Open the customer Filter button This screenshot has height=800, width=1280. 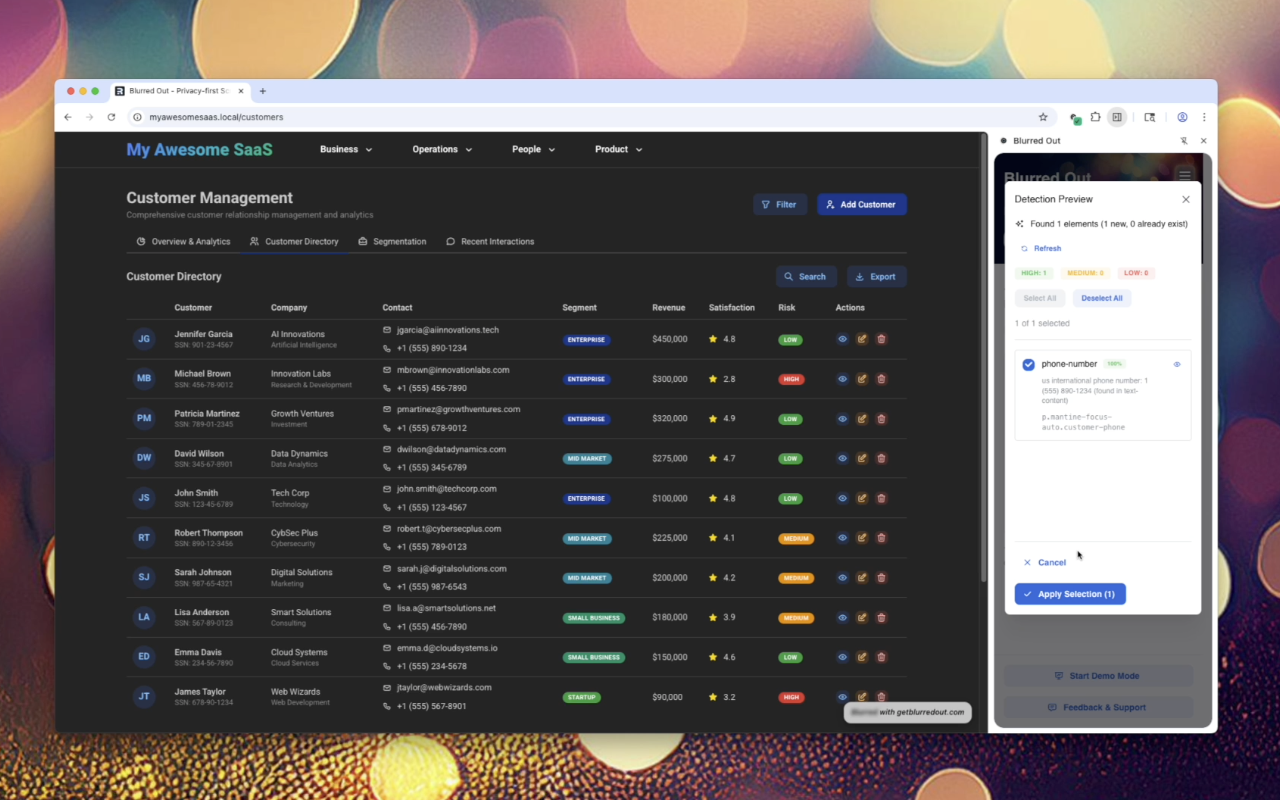point(780,204)
